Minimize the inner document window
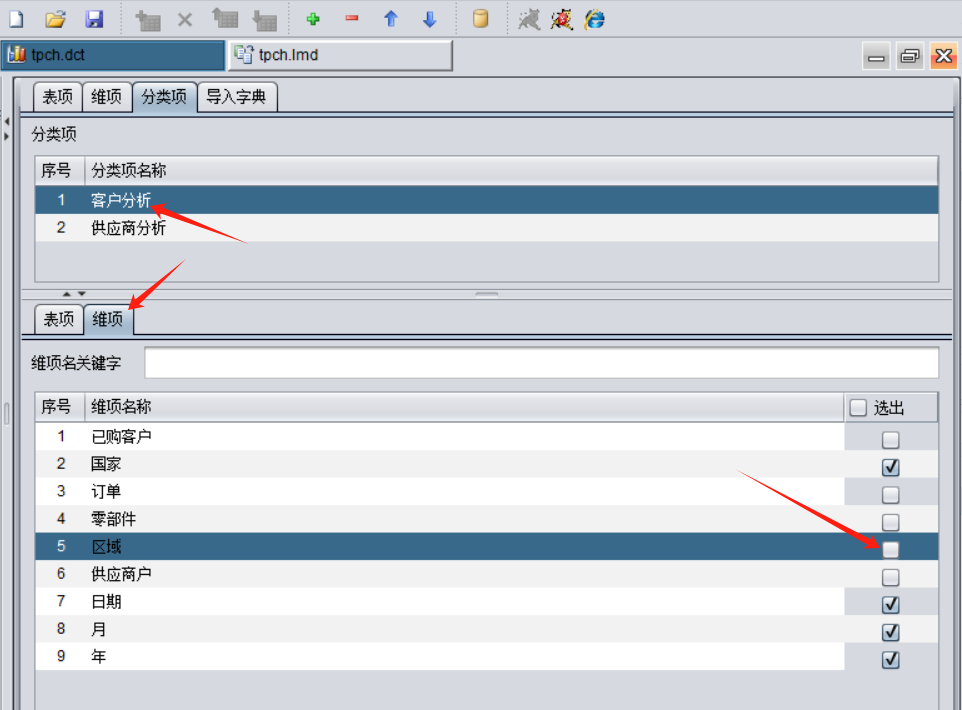 click(x=876, y=56)
